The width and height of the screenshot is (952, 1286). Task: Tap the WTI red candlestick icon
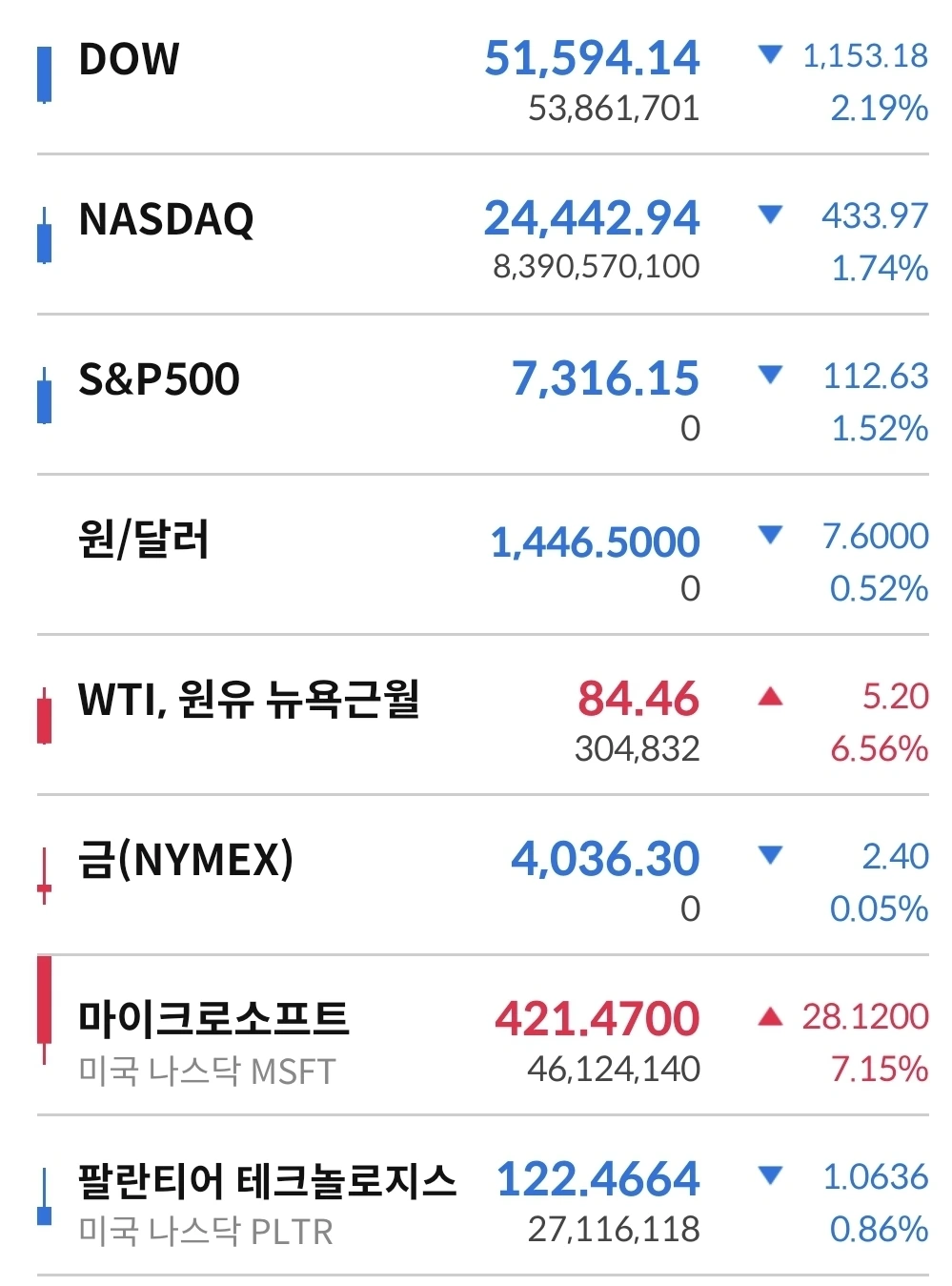tap(44, 716)
